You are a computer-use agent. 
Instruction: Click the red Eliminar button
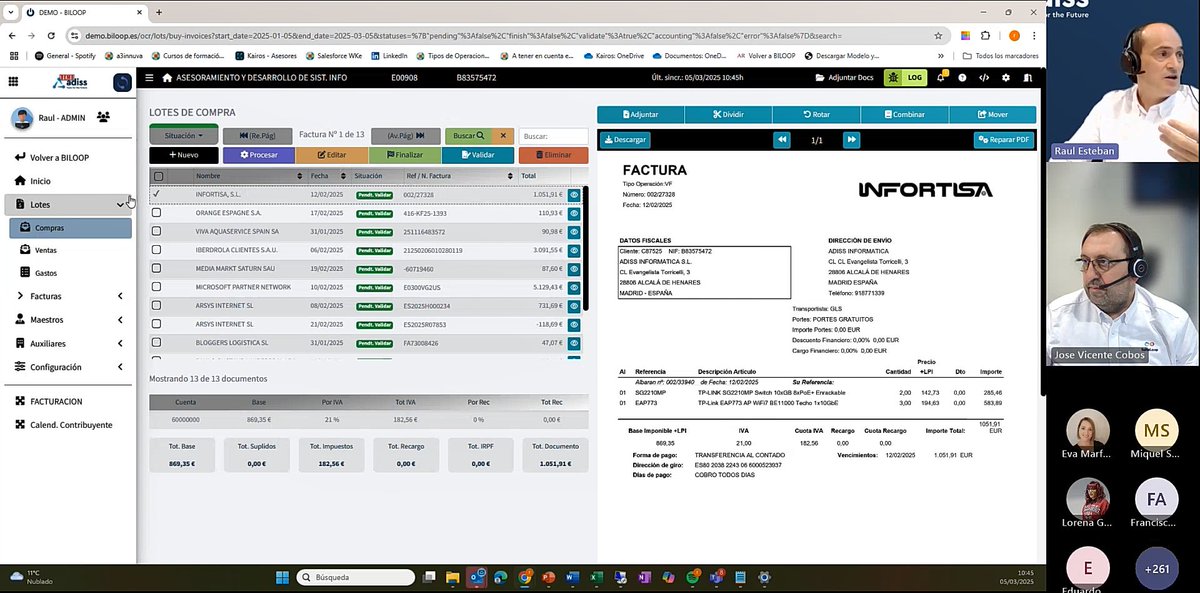click(553, 155)
